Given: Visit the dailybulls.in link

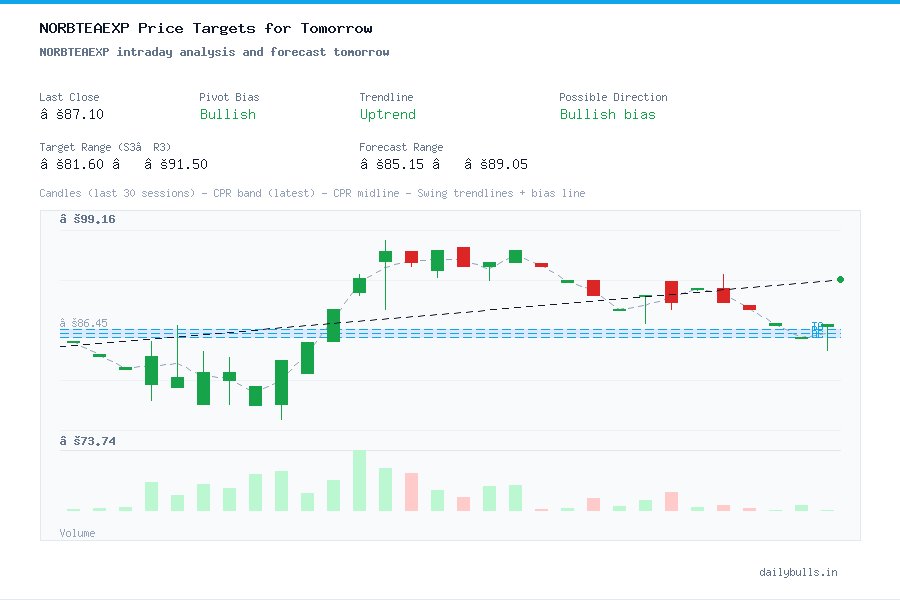Looking at the screenshot, I should click(x=798, y=572).
